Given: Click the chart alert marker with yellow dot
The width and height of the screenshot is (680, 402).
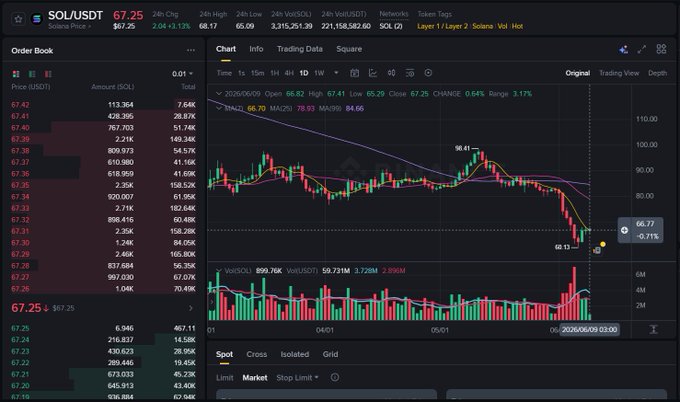Looking at the screenshot, I should click(x=598, y=248).
